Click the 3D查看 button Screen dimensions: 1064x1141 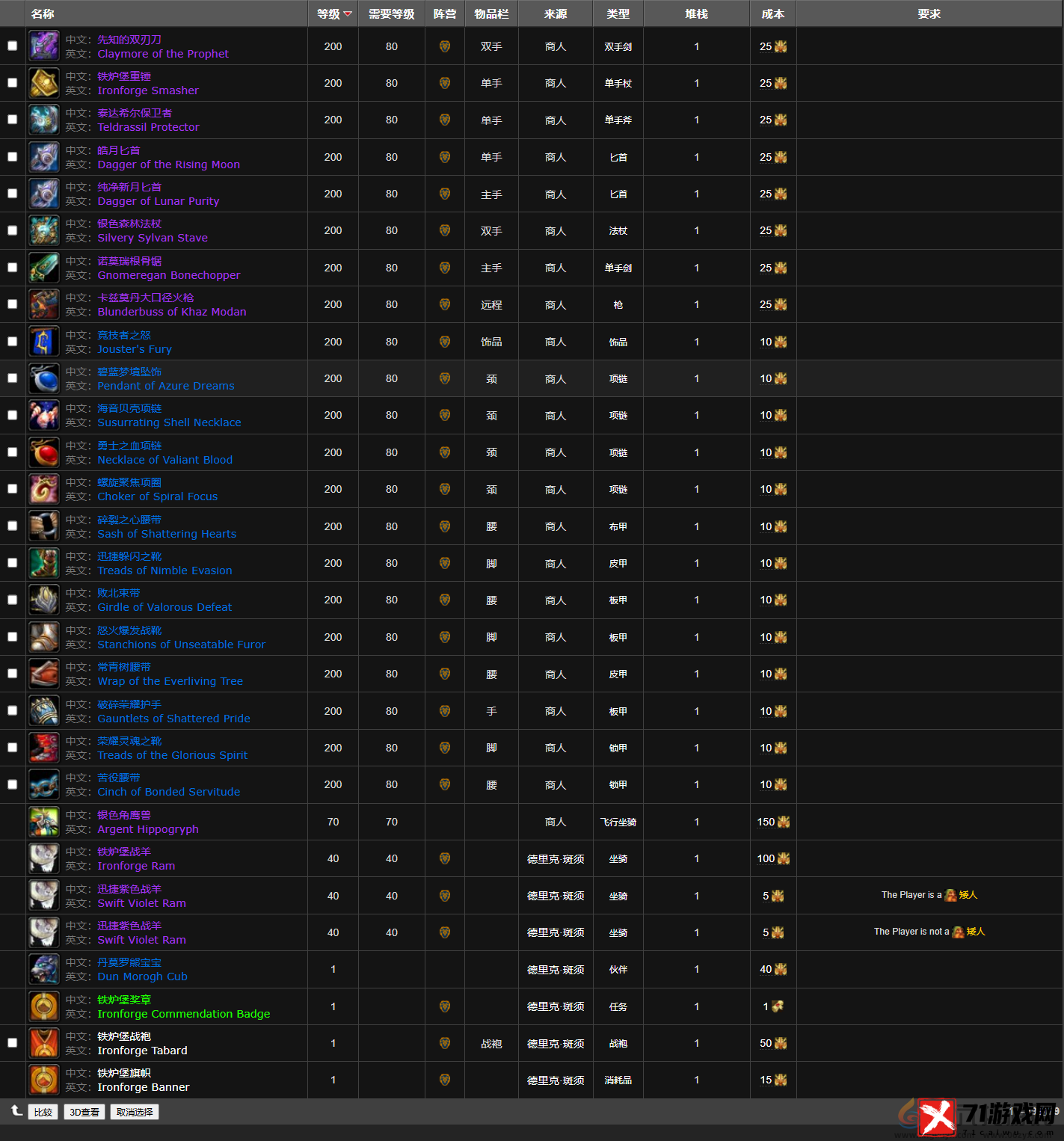84,1112
